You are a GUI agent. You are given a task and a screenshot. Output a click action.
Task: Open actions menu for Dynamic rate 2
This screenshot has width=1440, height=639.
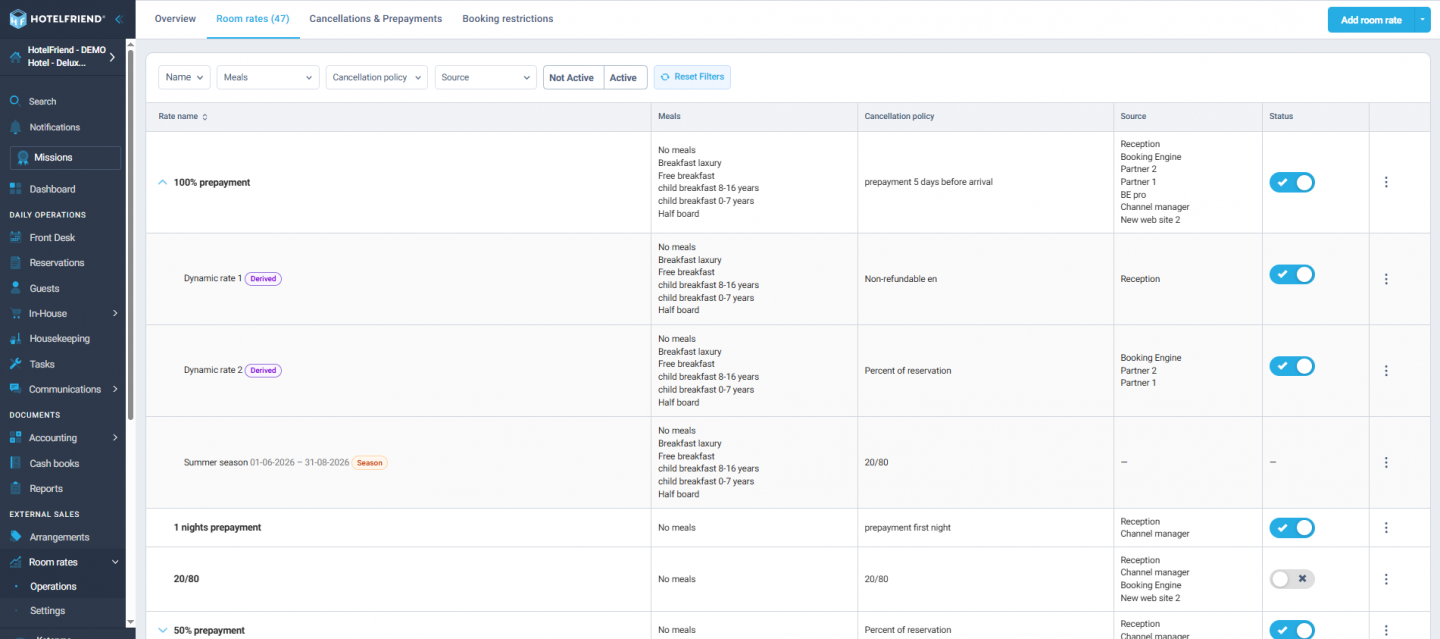pos(1386,370)
